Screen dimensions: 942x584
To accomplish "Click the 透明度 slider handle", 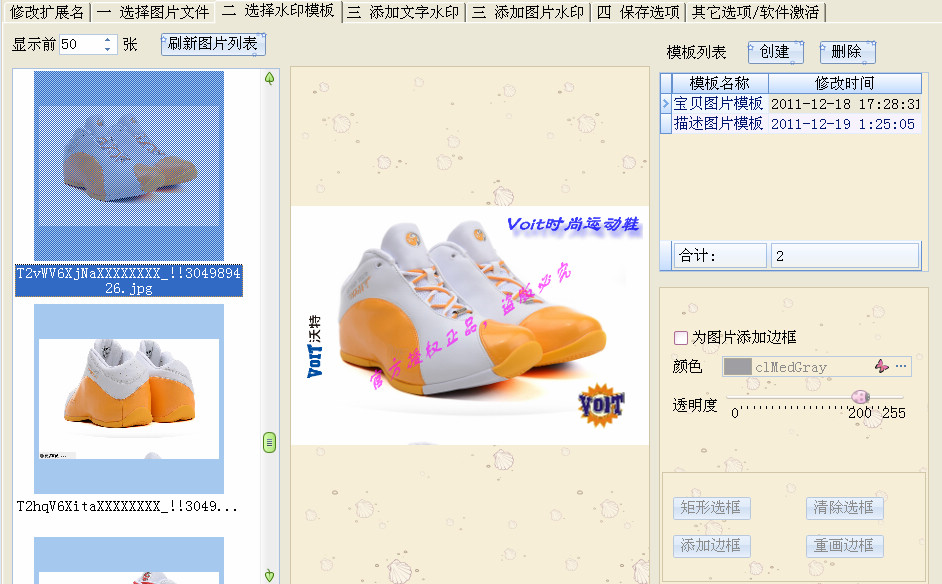I will click(x=859, y=397).
